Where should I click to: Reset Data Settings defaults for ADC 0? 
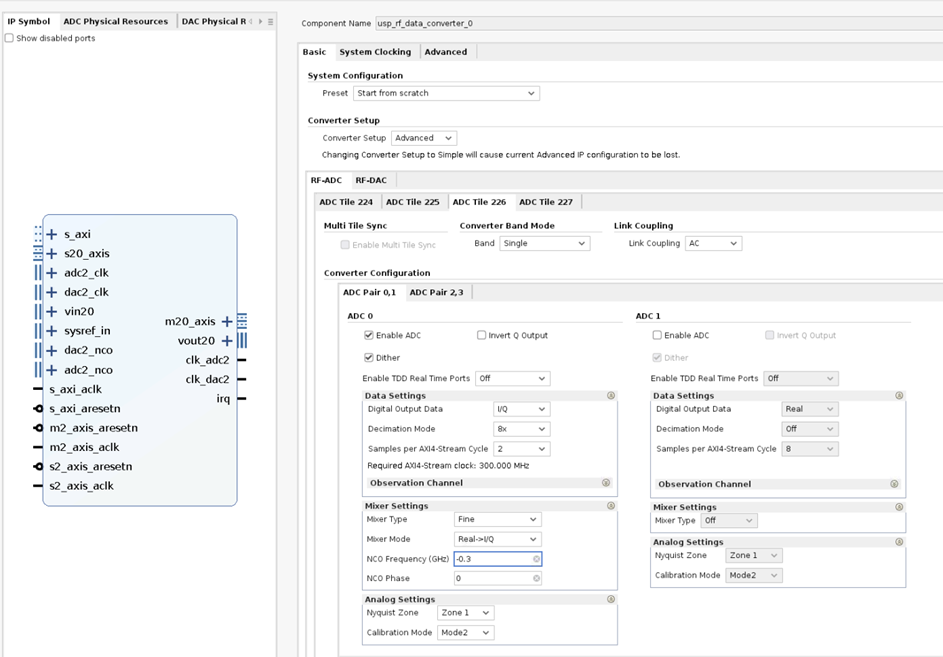611,395
